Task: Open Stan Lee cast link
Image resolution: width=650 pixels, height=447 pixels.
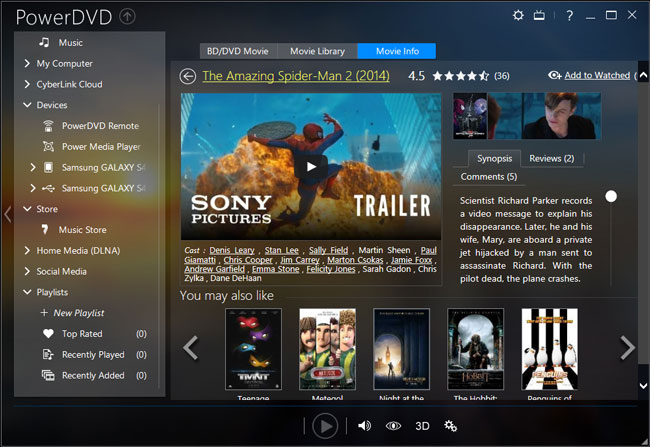Action: coord(281,250)
